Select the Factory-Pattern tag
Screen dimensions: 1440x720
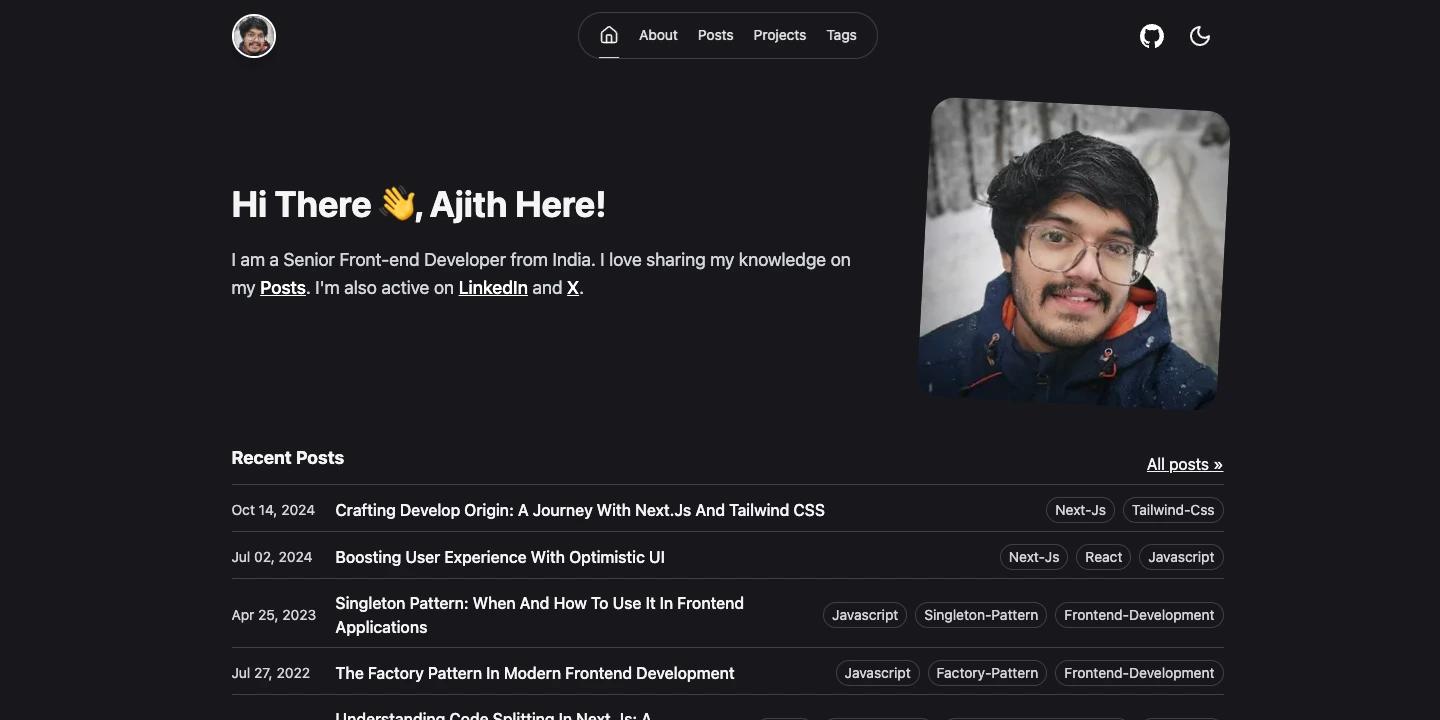click(x=987, y=673)
